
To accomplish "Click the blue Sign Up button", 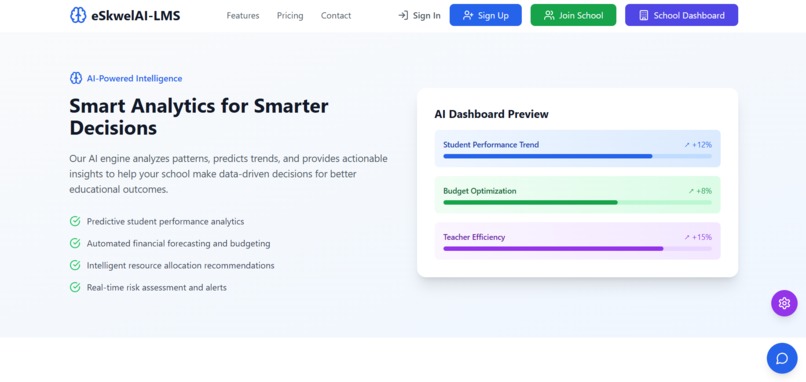I will pyautogui.click(x=485, y=15).
